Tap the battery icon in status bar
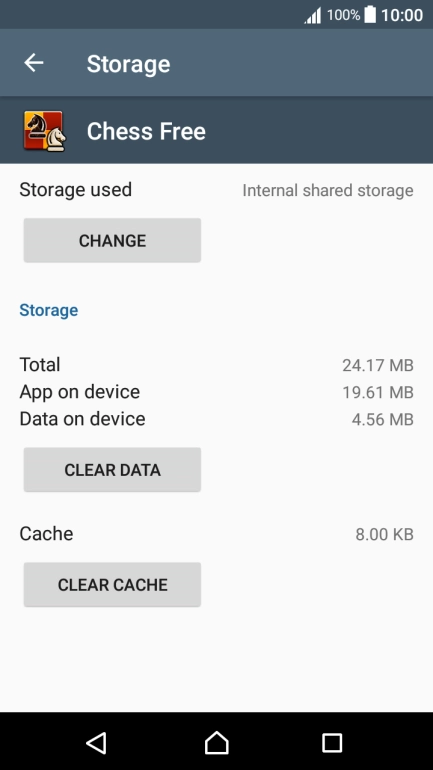The image size is (433, 770). tap(370, 15)
